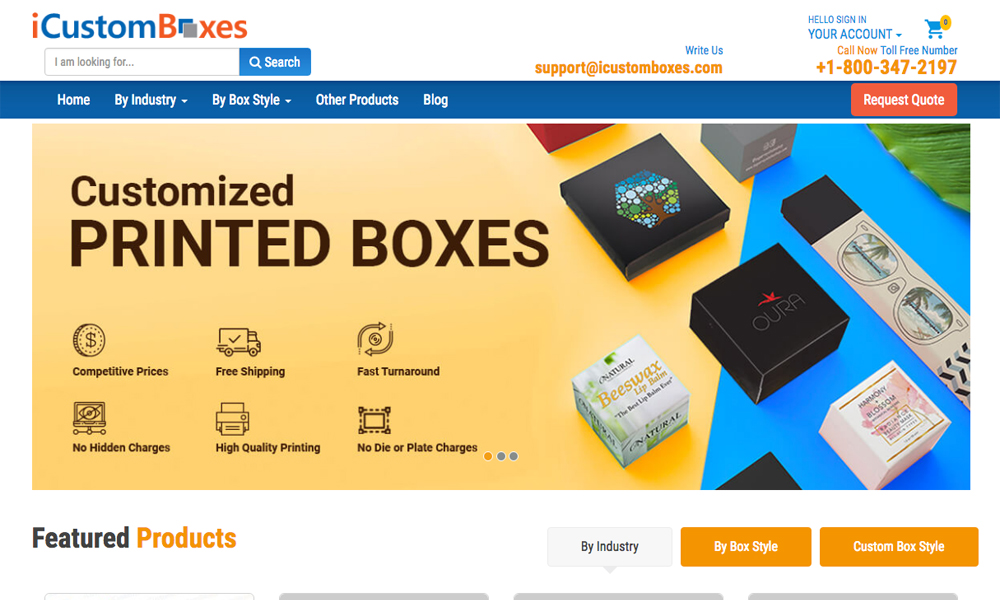Click the Free Shipping truck icon
Image resolution: width=1000 pixels, height=600 pixels.
[239, 342]
